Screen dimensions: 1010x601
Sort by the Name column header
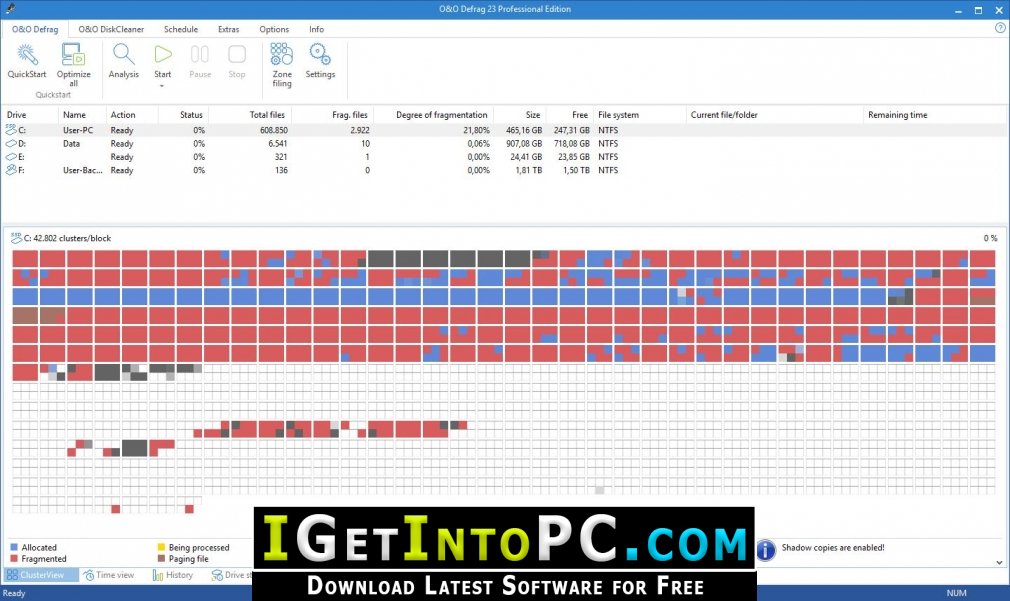click(82, 115)
